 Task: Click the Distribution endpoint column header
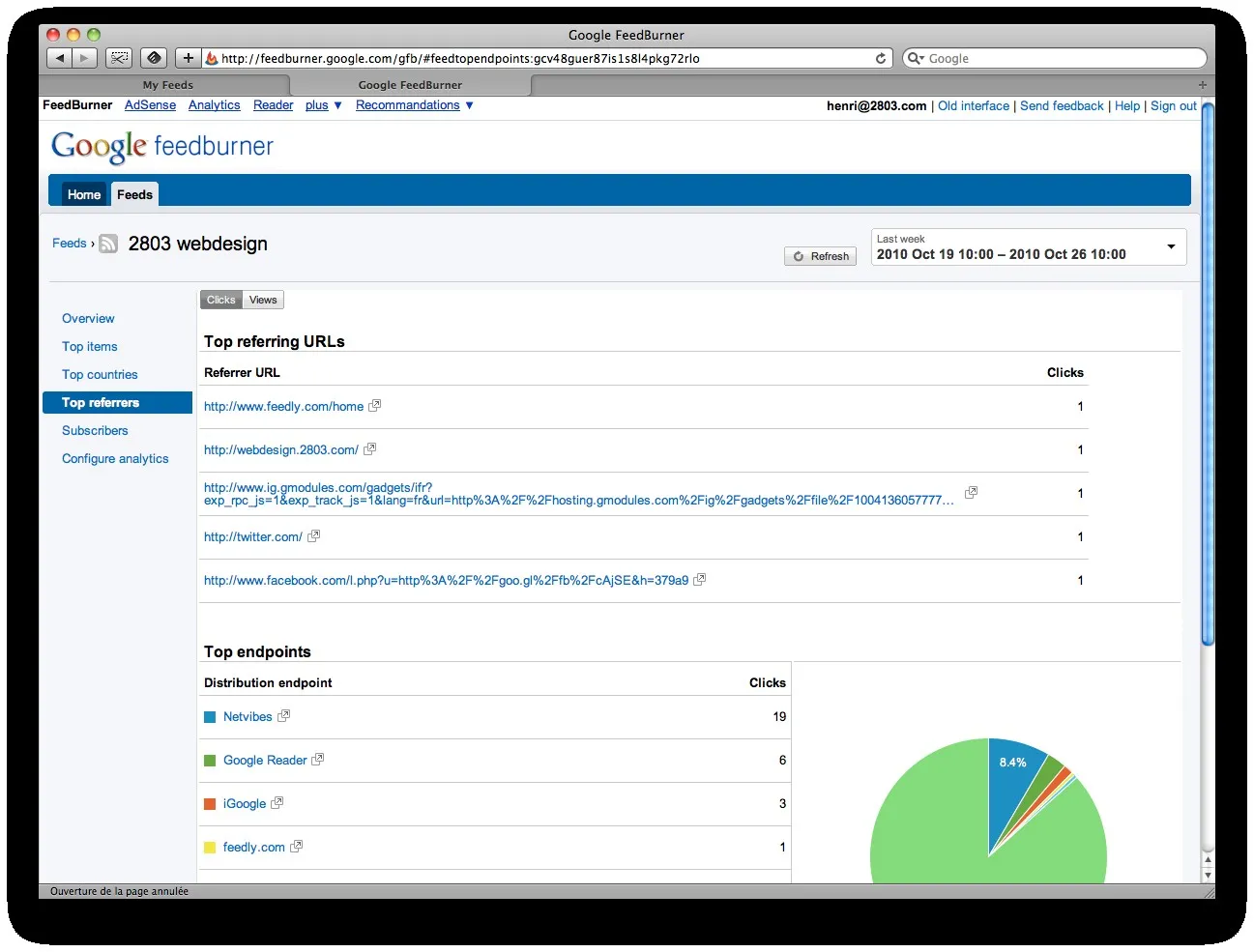point(268,682)
